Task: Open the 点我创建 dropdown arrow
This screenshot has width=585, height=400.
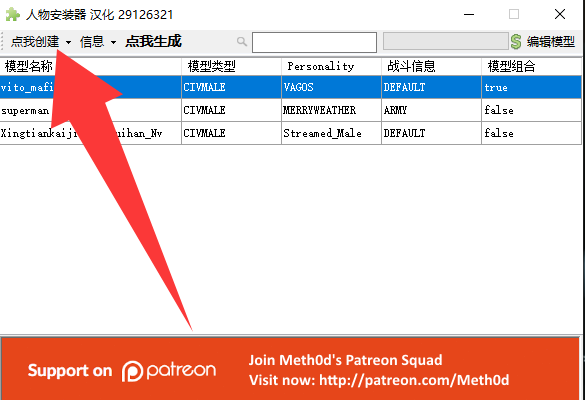Action: click(x=68, y=42)
